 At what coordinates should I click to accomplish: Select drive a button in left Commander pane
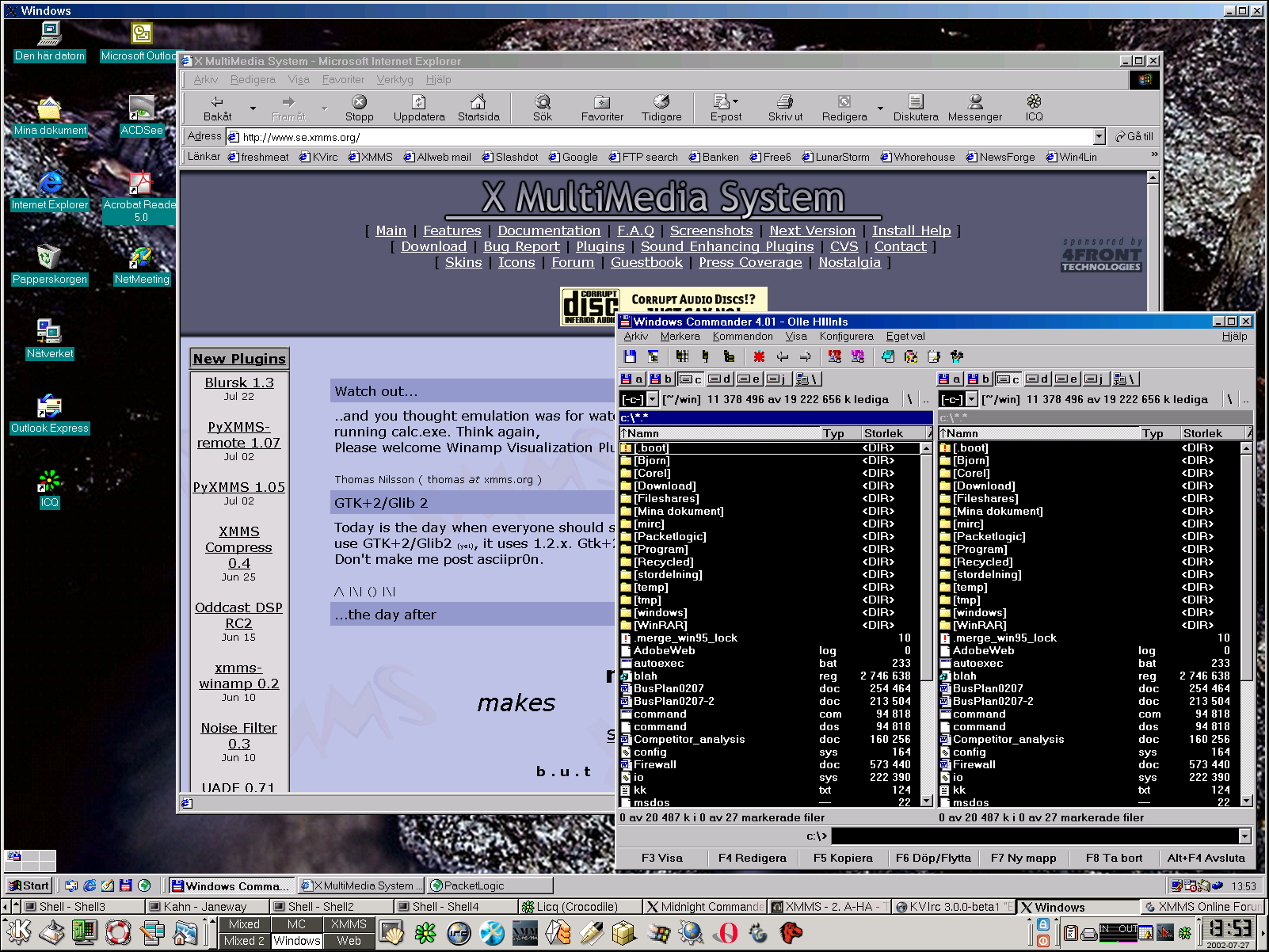coord(632,379)
